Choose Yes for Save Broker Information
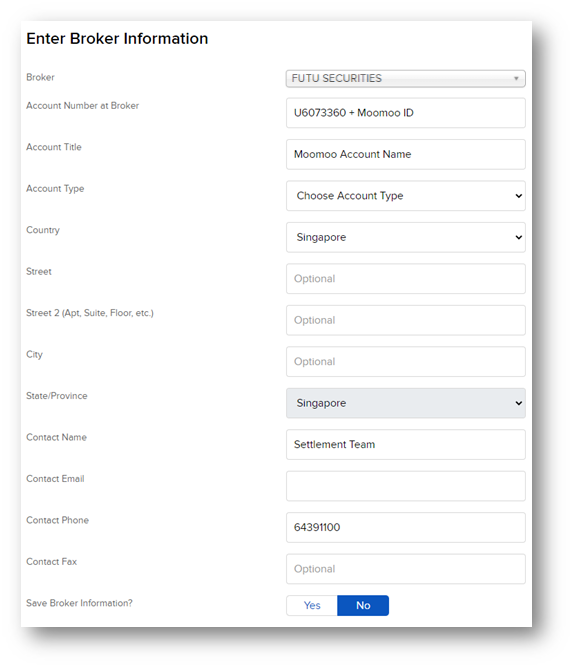 tap(312, 605)
